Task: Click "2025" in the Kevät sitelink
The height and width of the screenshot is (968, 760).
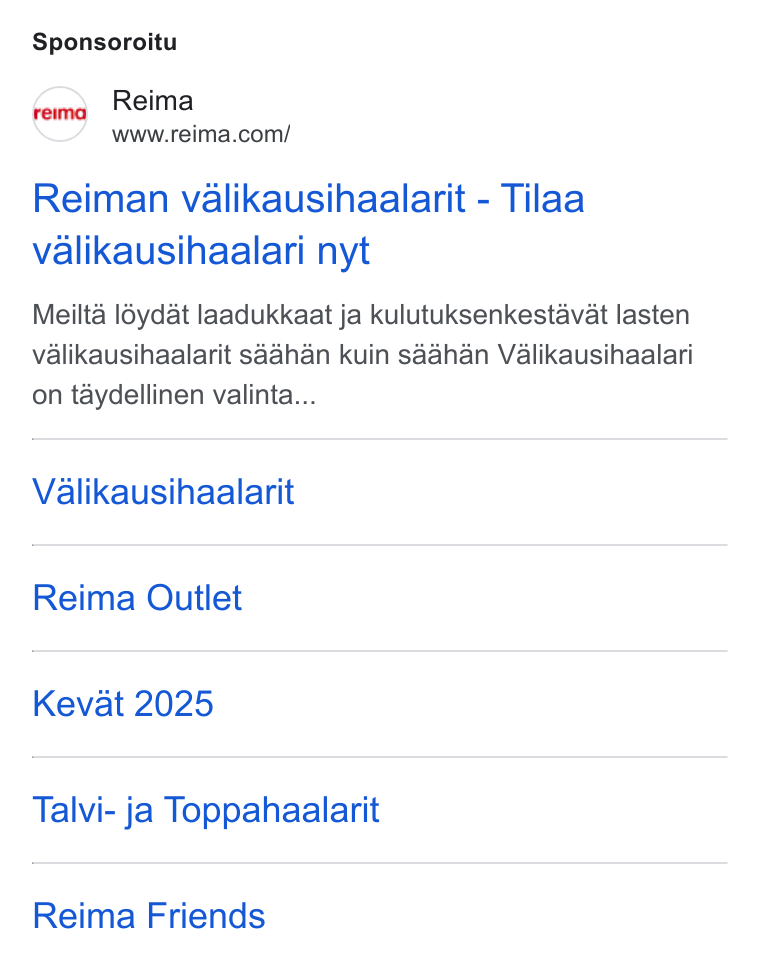Action: 173,704
